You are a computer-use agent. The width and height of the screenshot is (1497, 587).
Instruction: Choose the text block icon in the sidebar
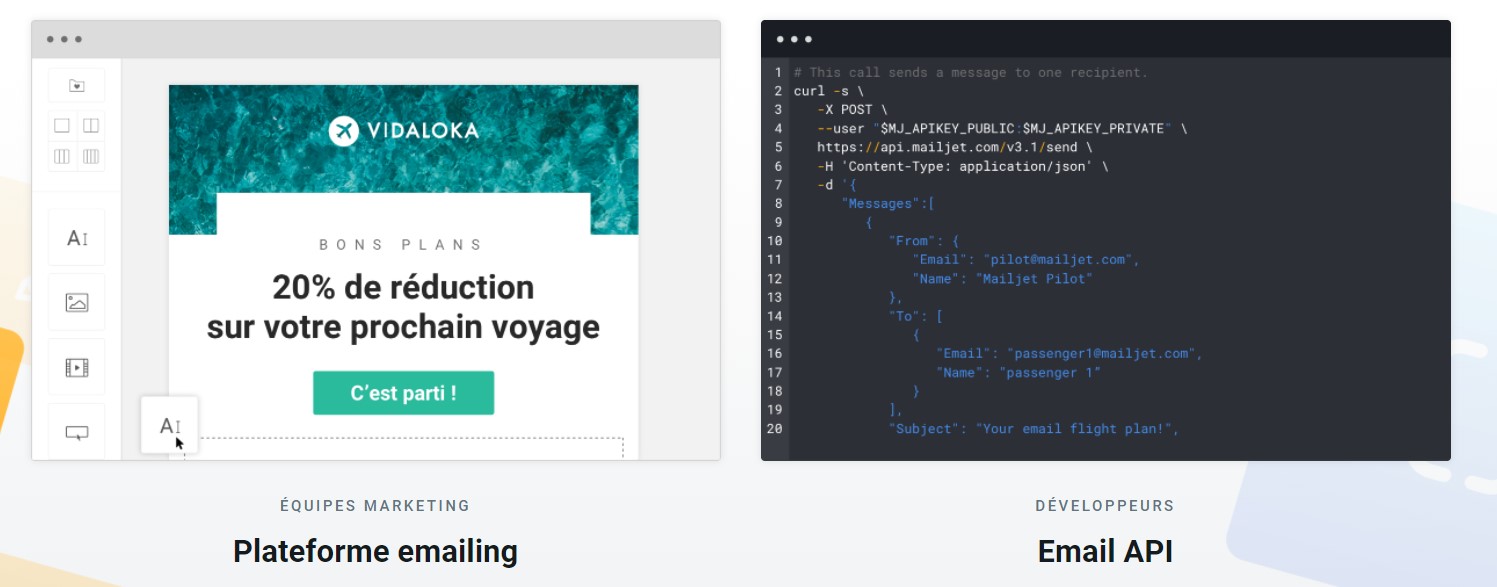[77, 238]
